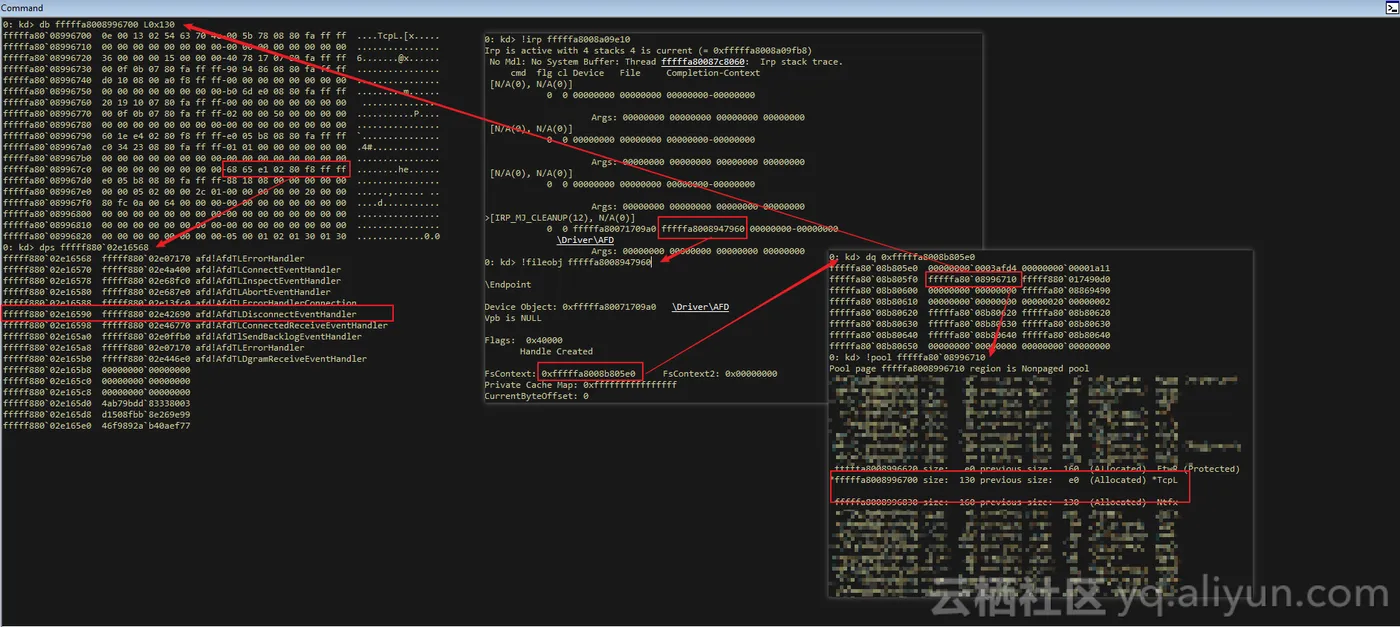The height and width of the screenshot is (627, 1400).
Task: Choose boxed file object address fffffa8008947960
Action: pyautogui.click(x=703, y=229)
